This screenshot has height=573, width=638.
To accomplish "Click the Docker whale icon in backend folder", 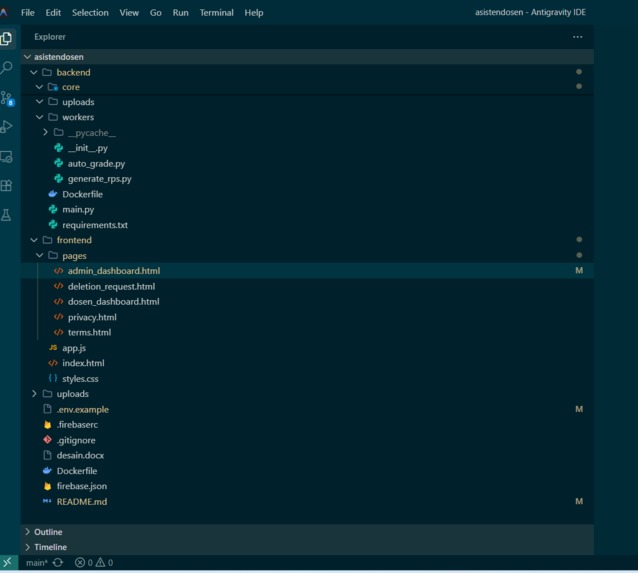I will coord(53,194).
